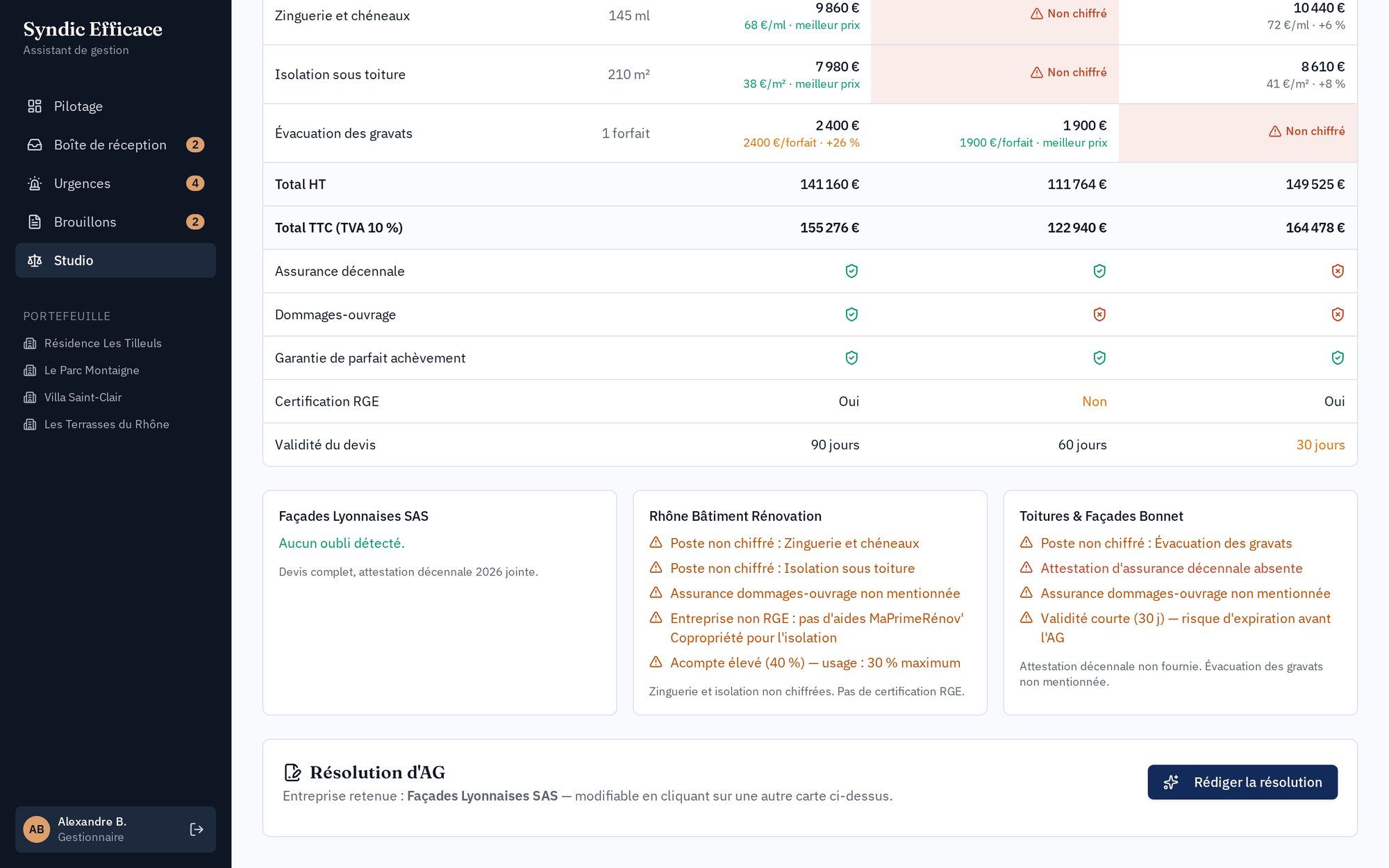Go to Urgences section
1389x868 pixels.
(115, 183)
